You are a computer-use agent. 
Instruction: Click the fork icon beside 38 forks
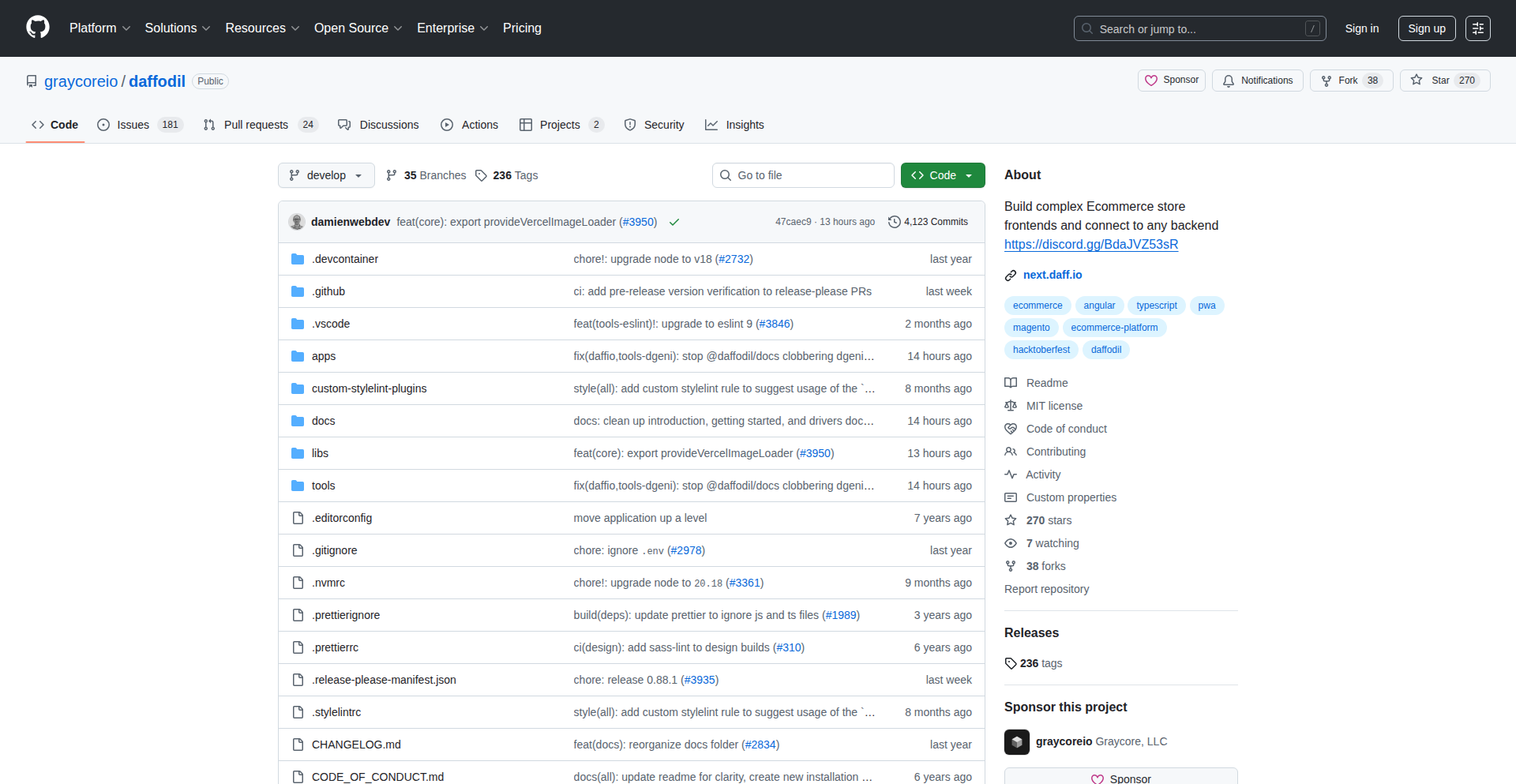1011,566
